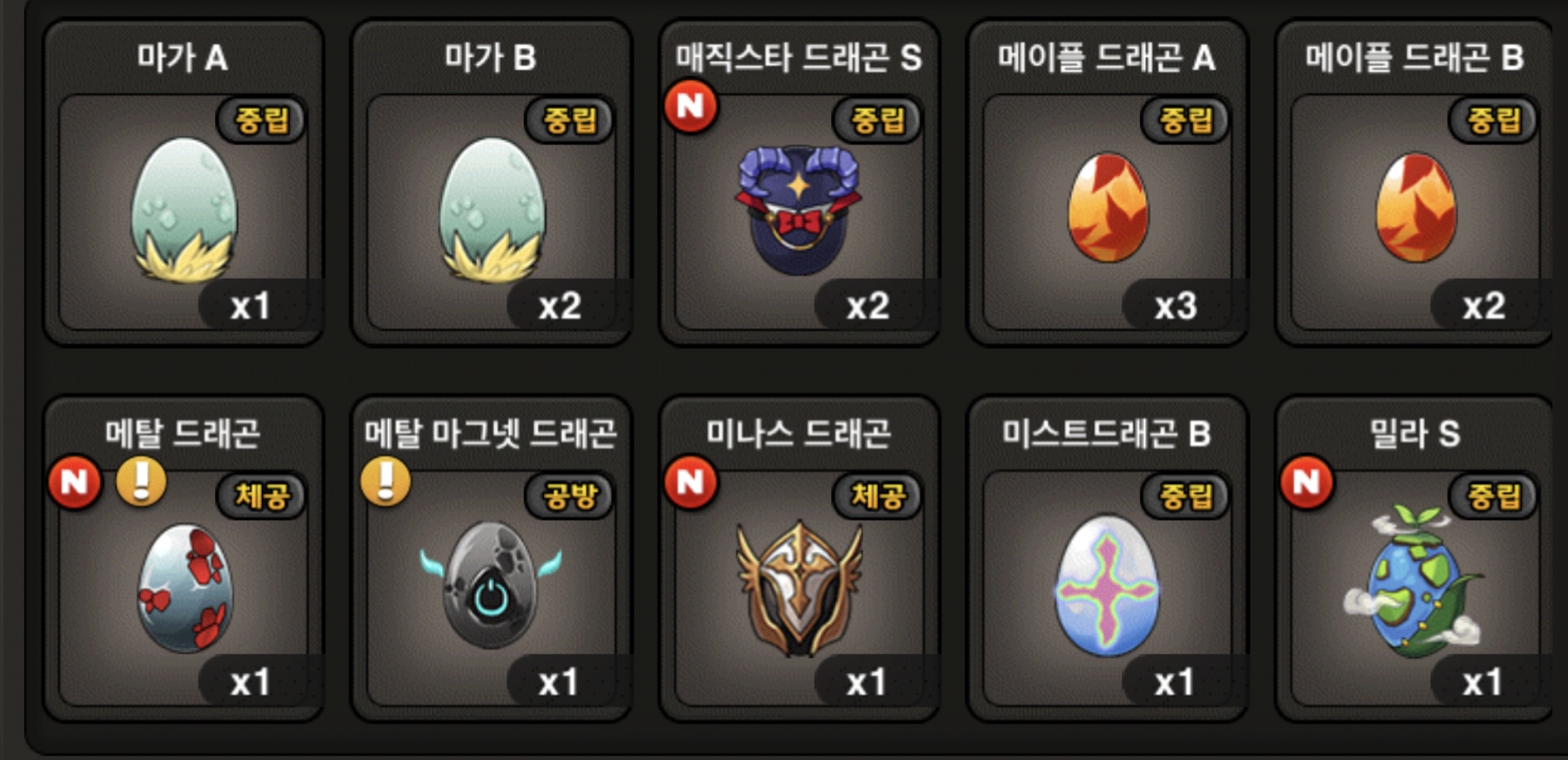
Task: Click the N badge on 매직스타 드래곤 S
Action: tap(691, 106)
